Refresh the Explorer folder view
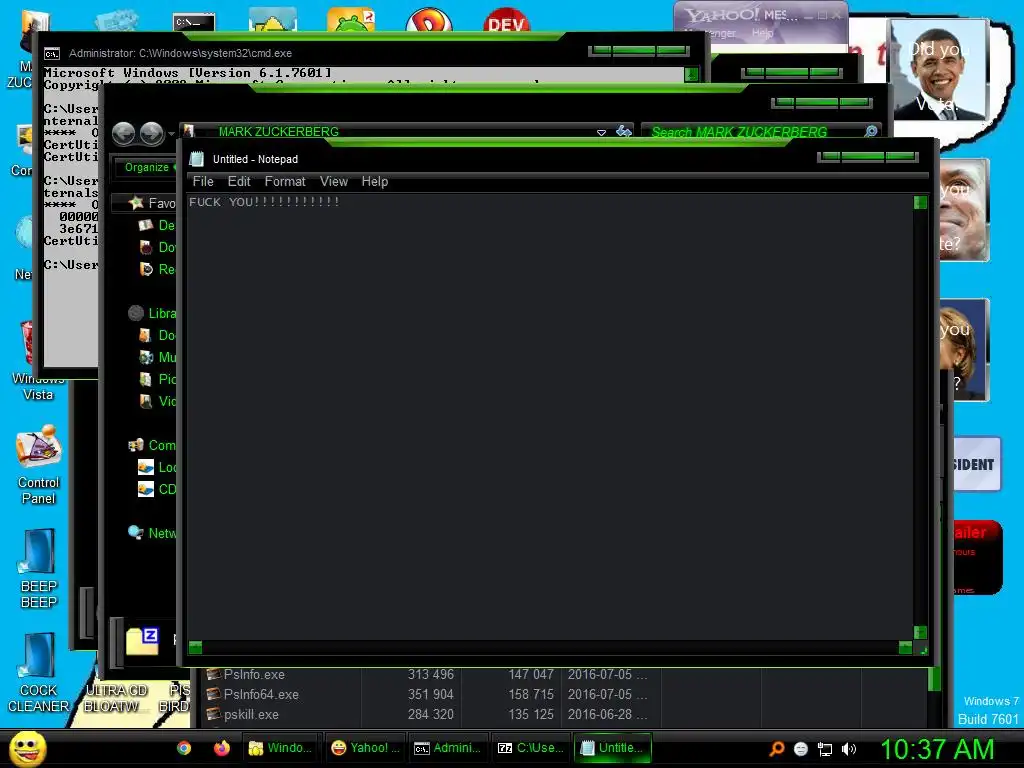Screen dimensions: 1024x768 [x=624, y=131]
